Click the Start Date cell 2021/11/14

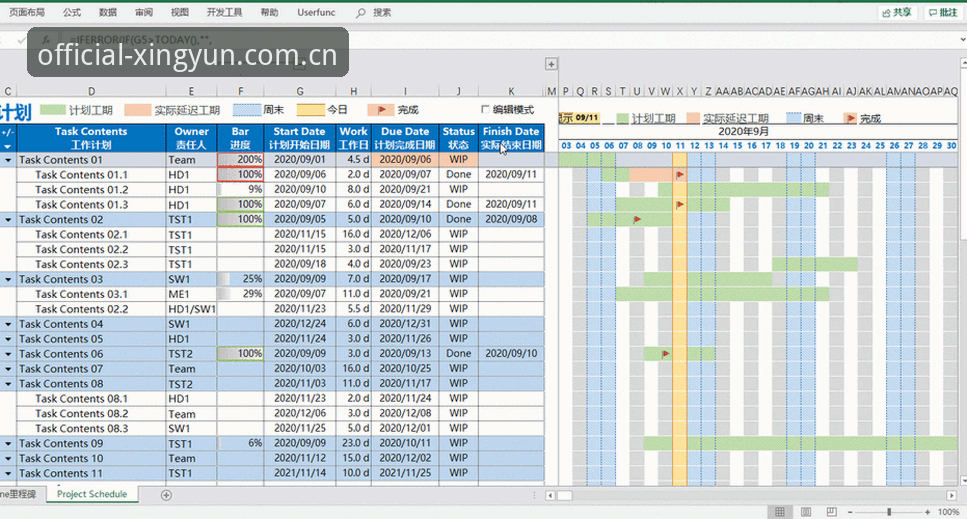(300, 473)
